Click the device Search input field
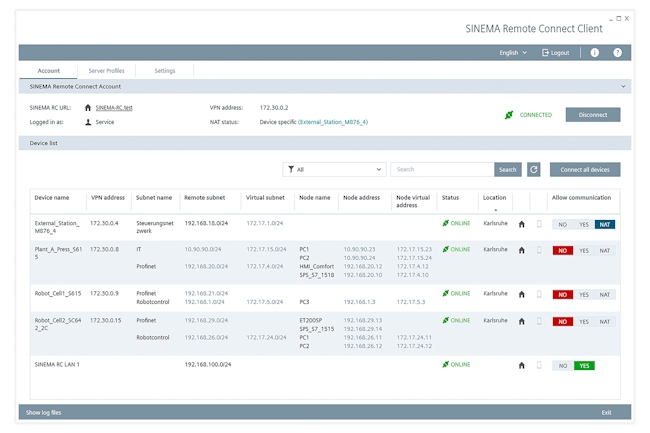This screenshot has height=433, width=650. (x=441, y=170)
